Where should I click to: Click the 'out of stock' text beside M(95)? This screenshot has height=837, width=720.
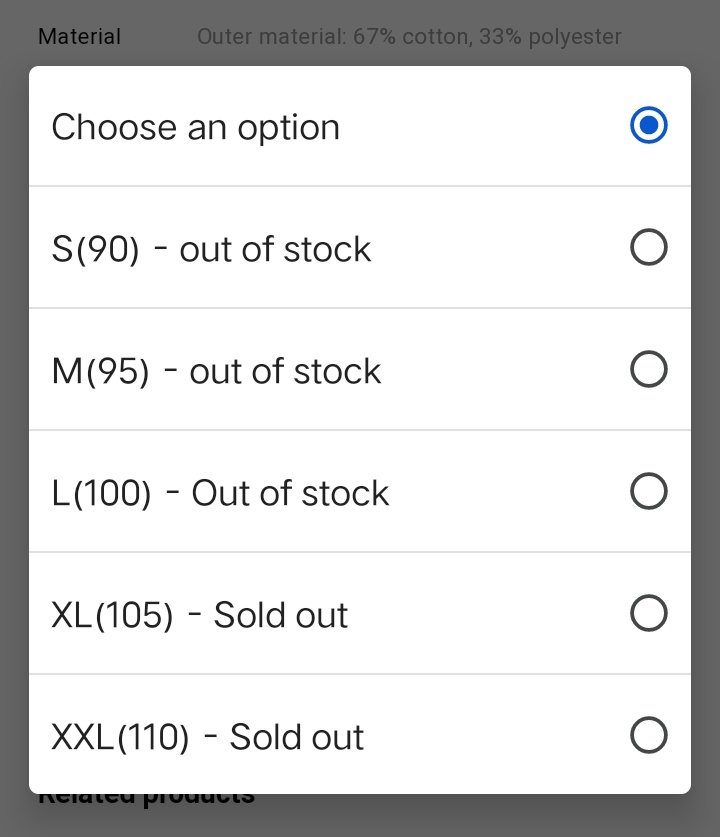(x=285, y=371)
